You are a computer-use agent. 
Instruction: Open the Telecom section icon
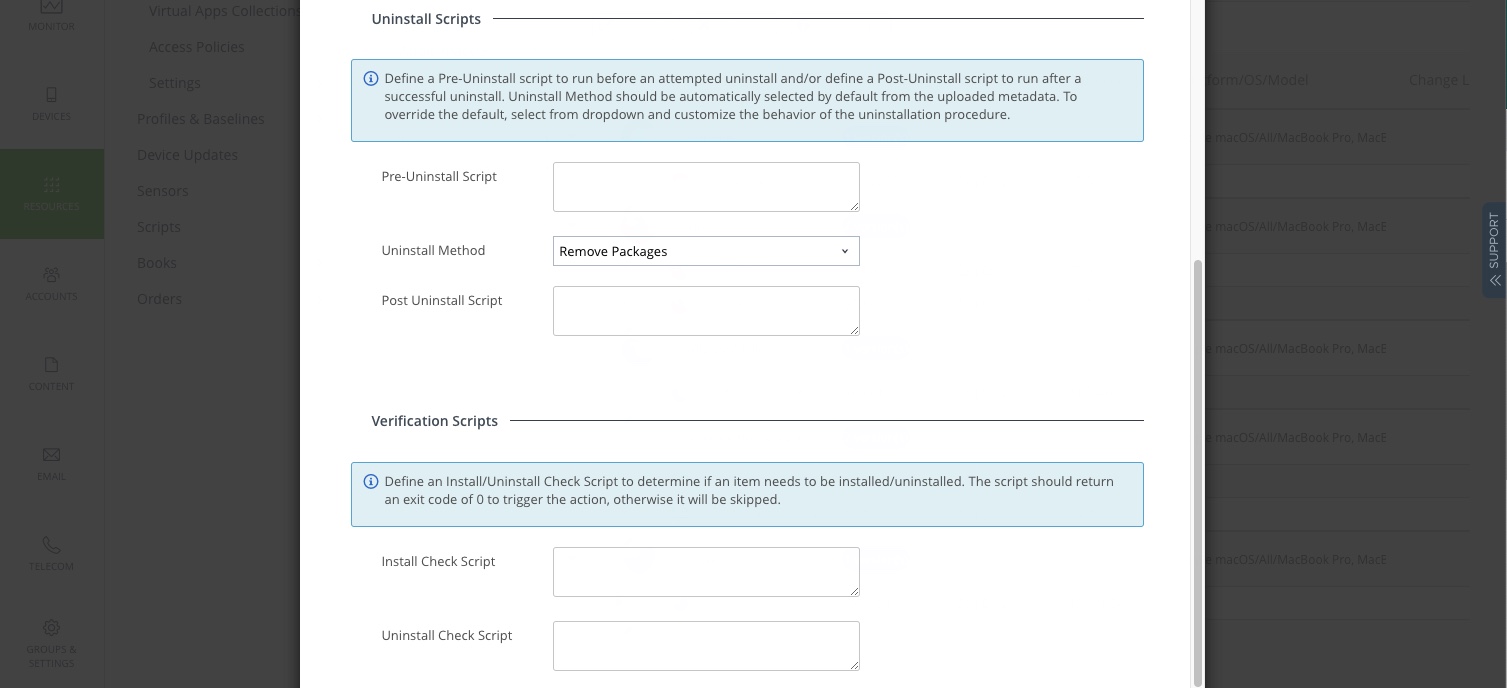point(51,545)
